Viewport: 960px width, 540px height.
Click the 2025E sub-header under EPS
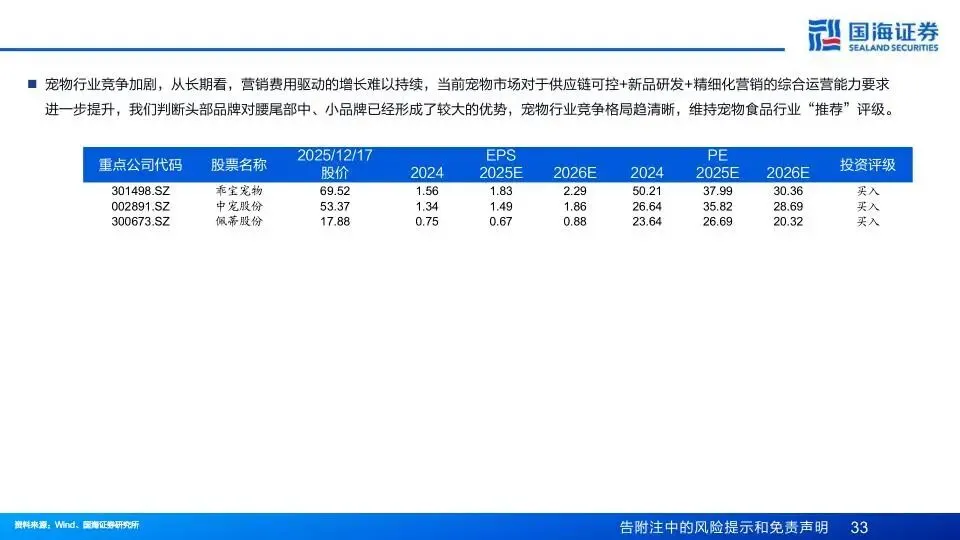coord(501,173)
